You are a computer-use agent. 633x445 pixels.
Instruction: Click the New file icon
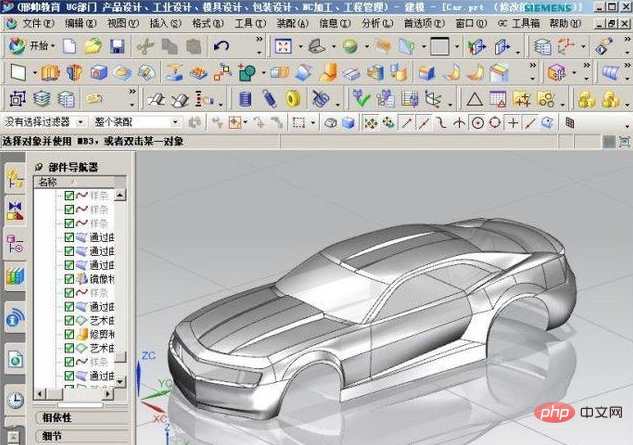click(69, 46)
